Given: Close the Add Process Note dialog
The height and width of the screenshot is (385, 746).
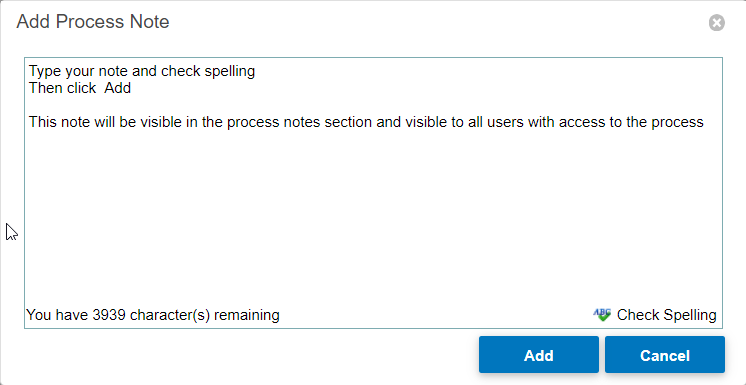Looking at the screenshot, I should pyautogui.click(x=717, y=22).
